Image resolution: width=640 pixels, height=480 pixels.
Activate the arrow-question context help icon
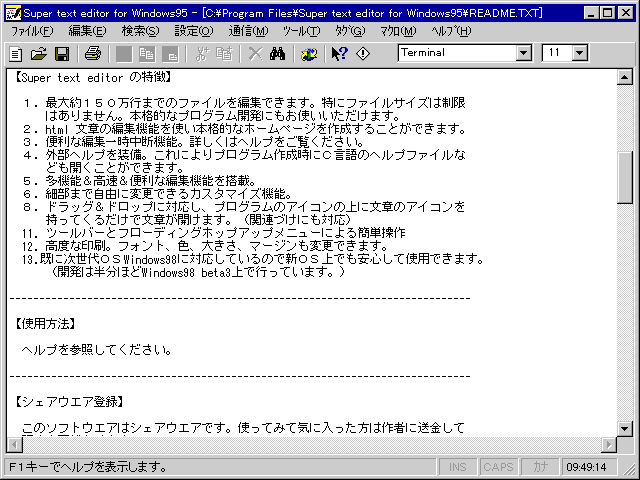[340, 54]
